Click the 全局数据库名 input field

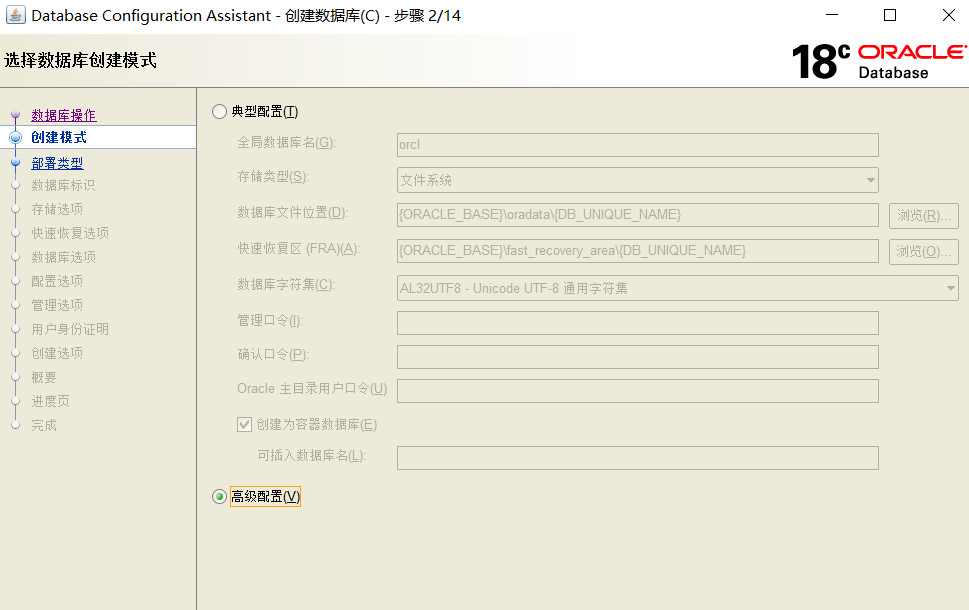click(x=638, y=145)
